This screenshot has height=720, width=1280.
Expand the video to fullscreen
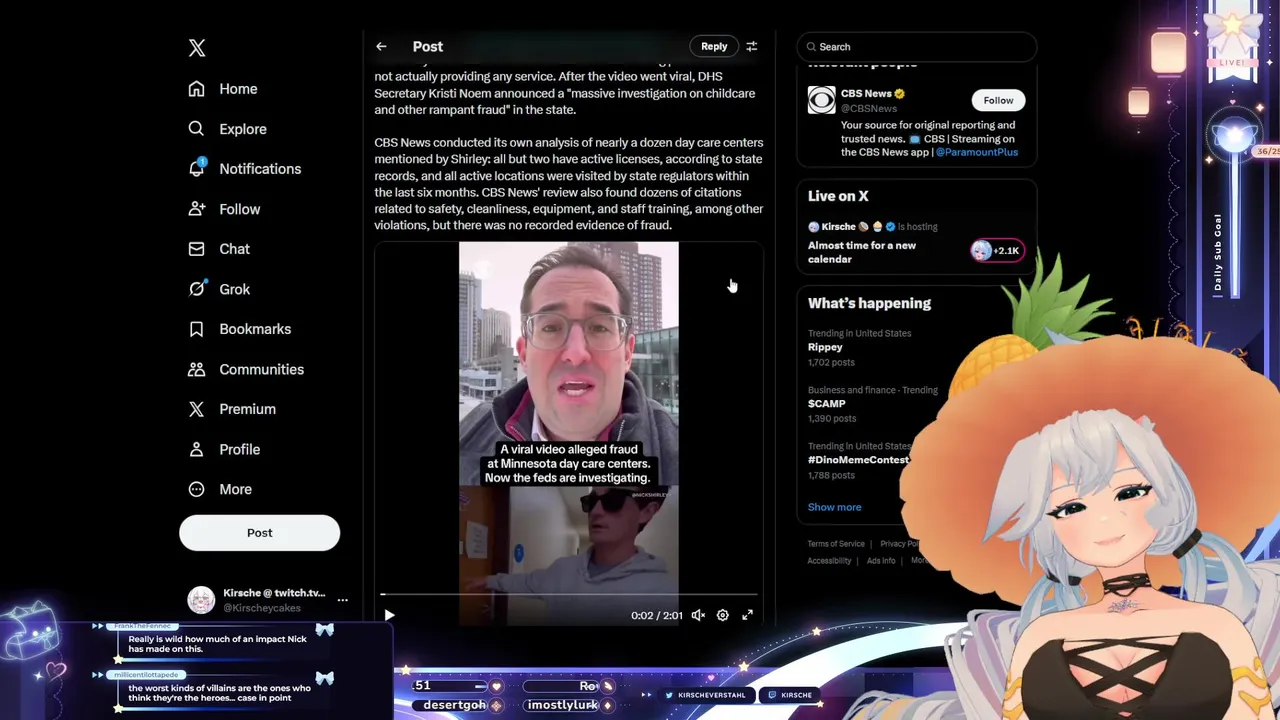[x=747, y=615]
